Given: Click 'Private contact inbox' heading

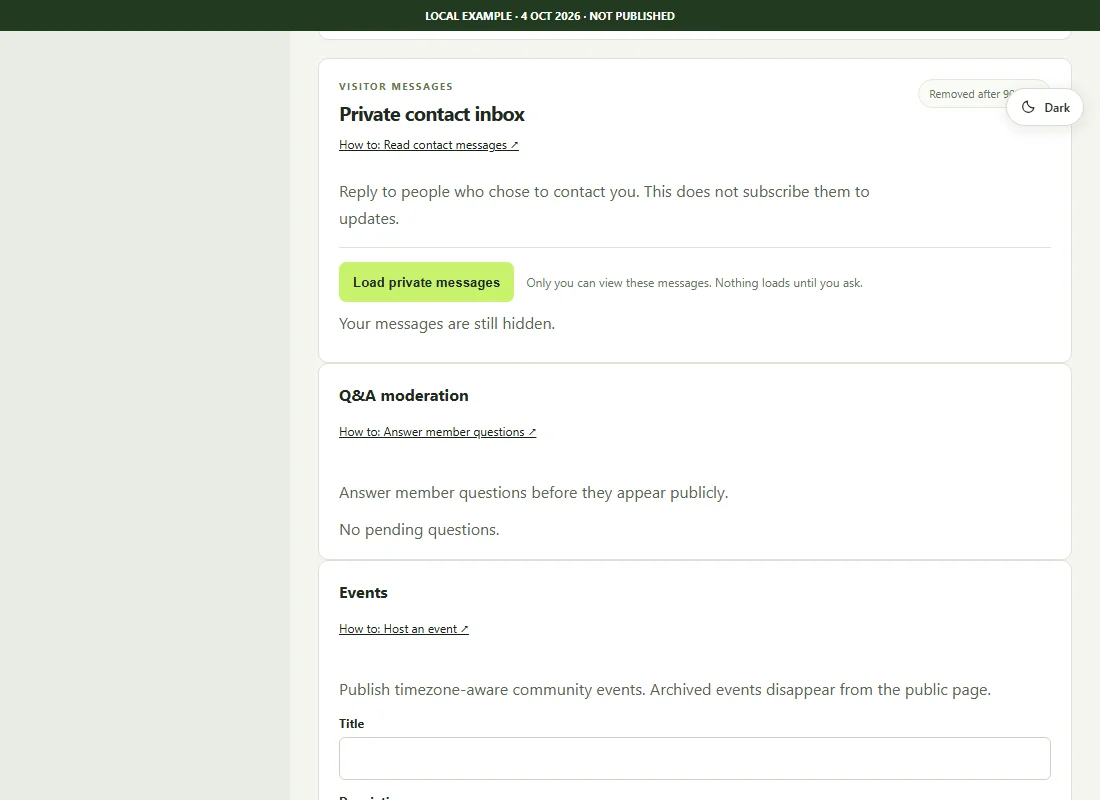Looking at the screenshot, I should point(431,114).
